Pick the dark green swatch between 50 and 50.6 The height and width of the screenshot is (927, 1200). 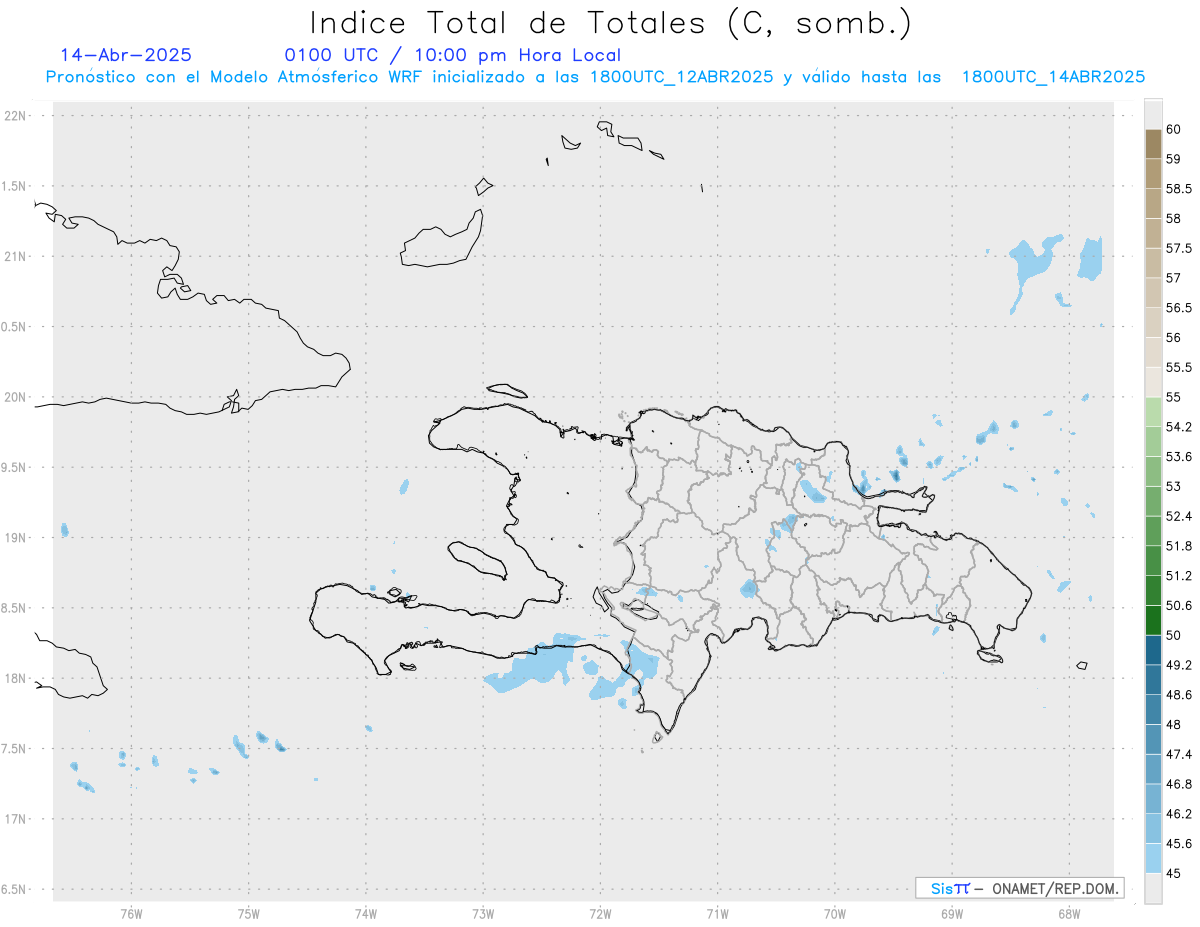[x=1153, y=620]
